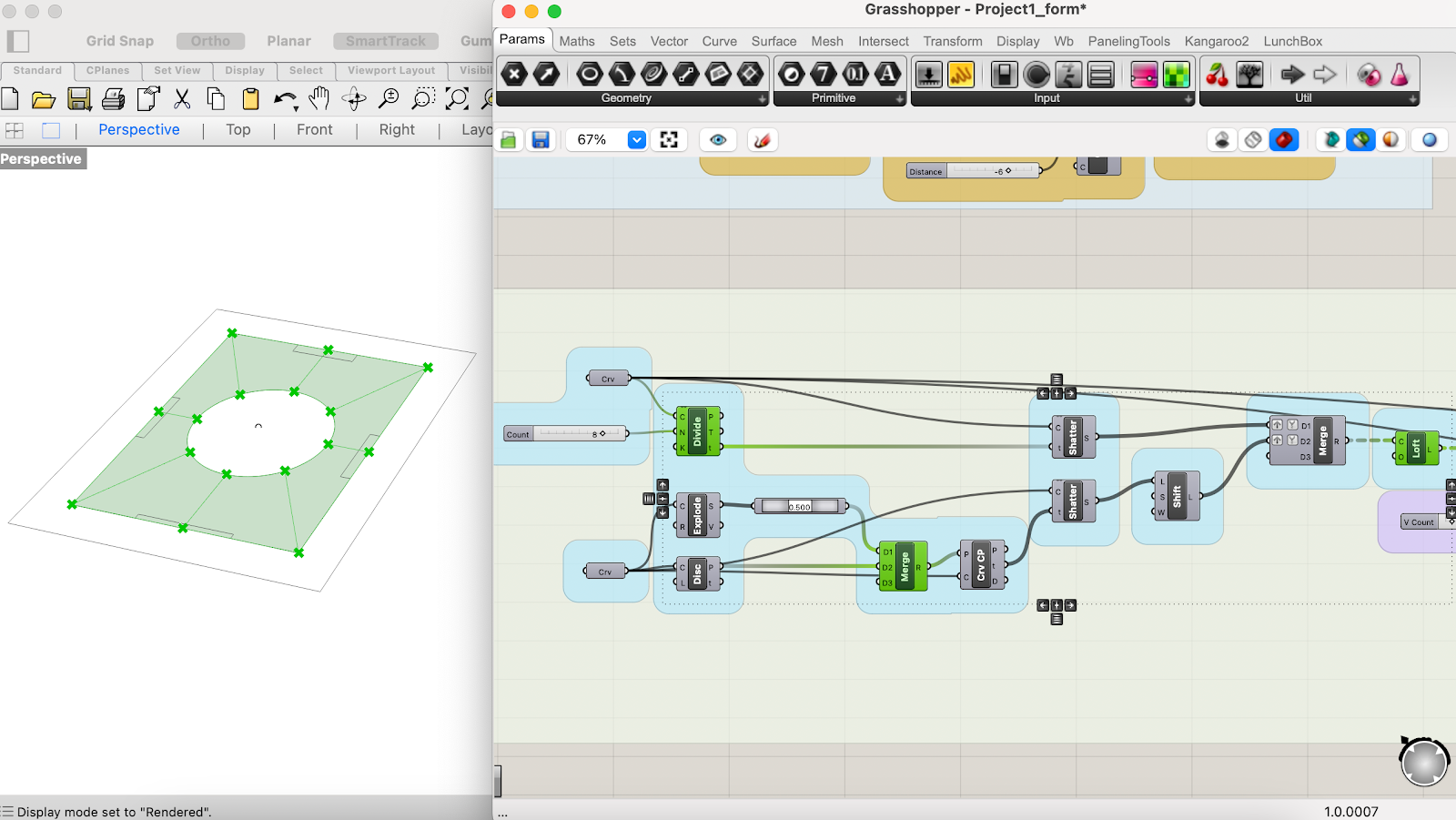Click the Rhino Rotate View icon
Image resolution: width=1456 pixels, height=820 pixels.
coord(354,98)
